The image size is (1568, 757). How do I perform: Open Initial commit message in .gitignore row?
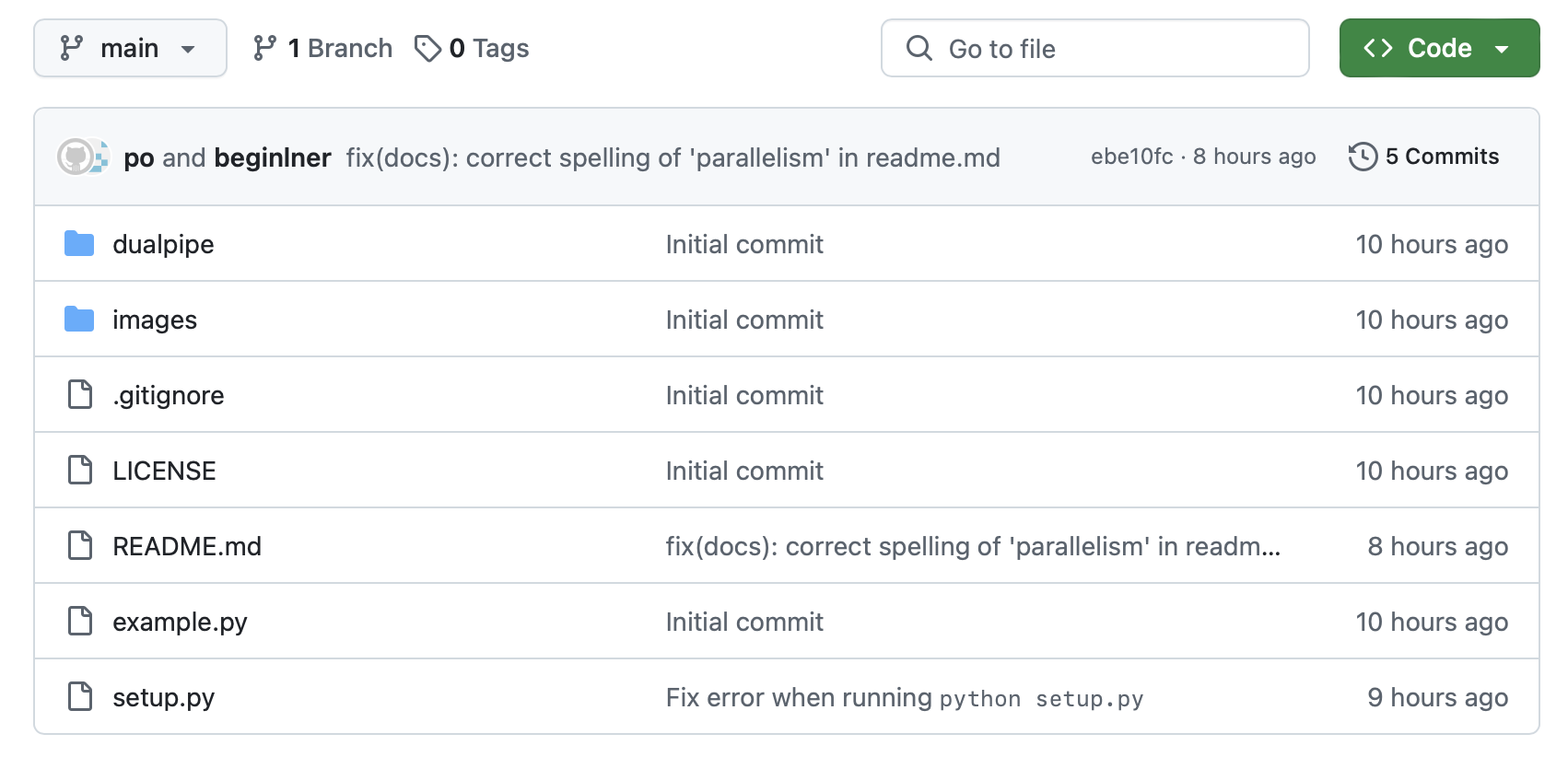(x=744, y=395)
